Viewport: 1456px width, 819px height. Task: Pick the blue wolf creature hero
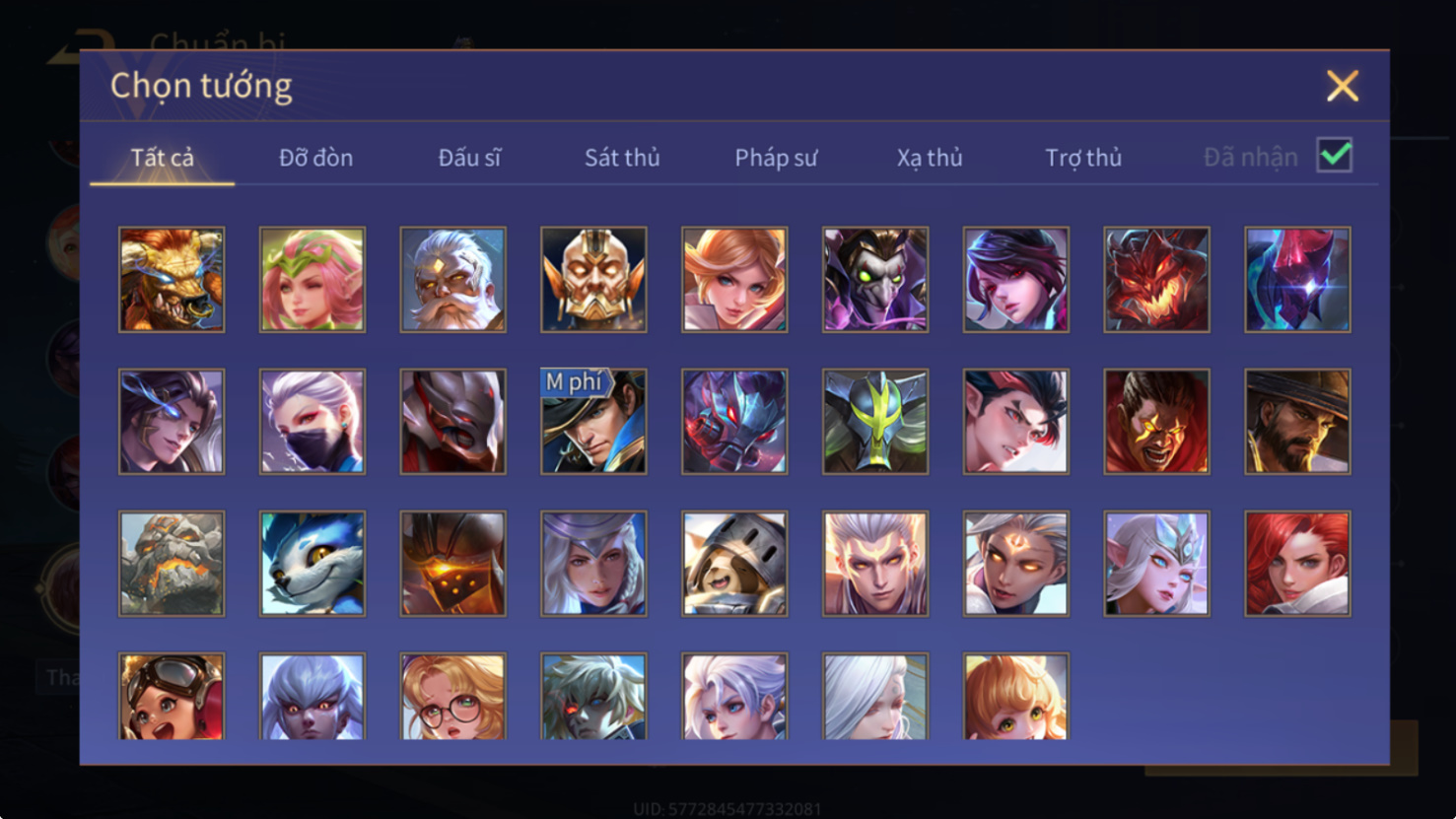[312, 564]
